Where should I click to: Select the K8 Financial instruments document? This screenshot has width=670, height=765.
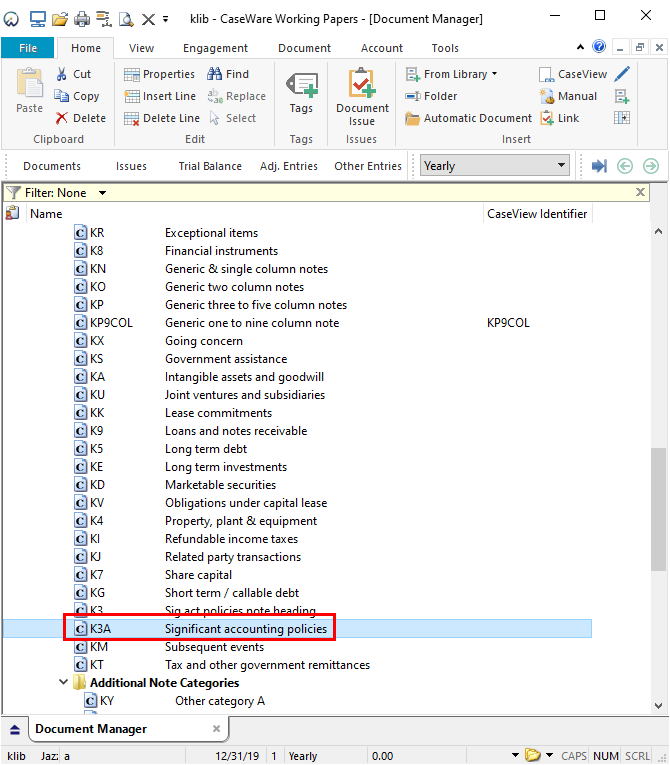coord(297,250)
